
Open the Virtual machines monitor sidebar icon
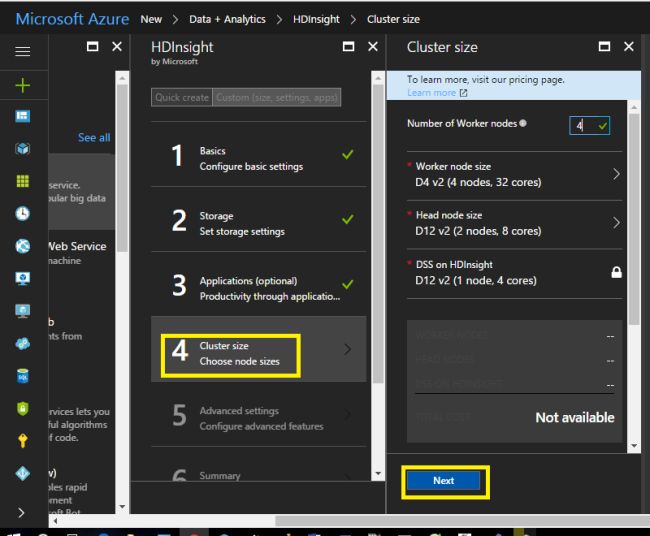point(22,278)
